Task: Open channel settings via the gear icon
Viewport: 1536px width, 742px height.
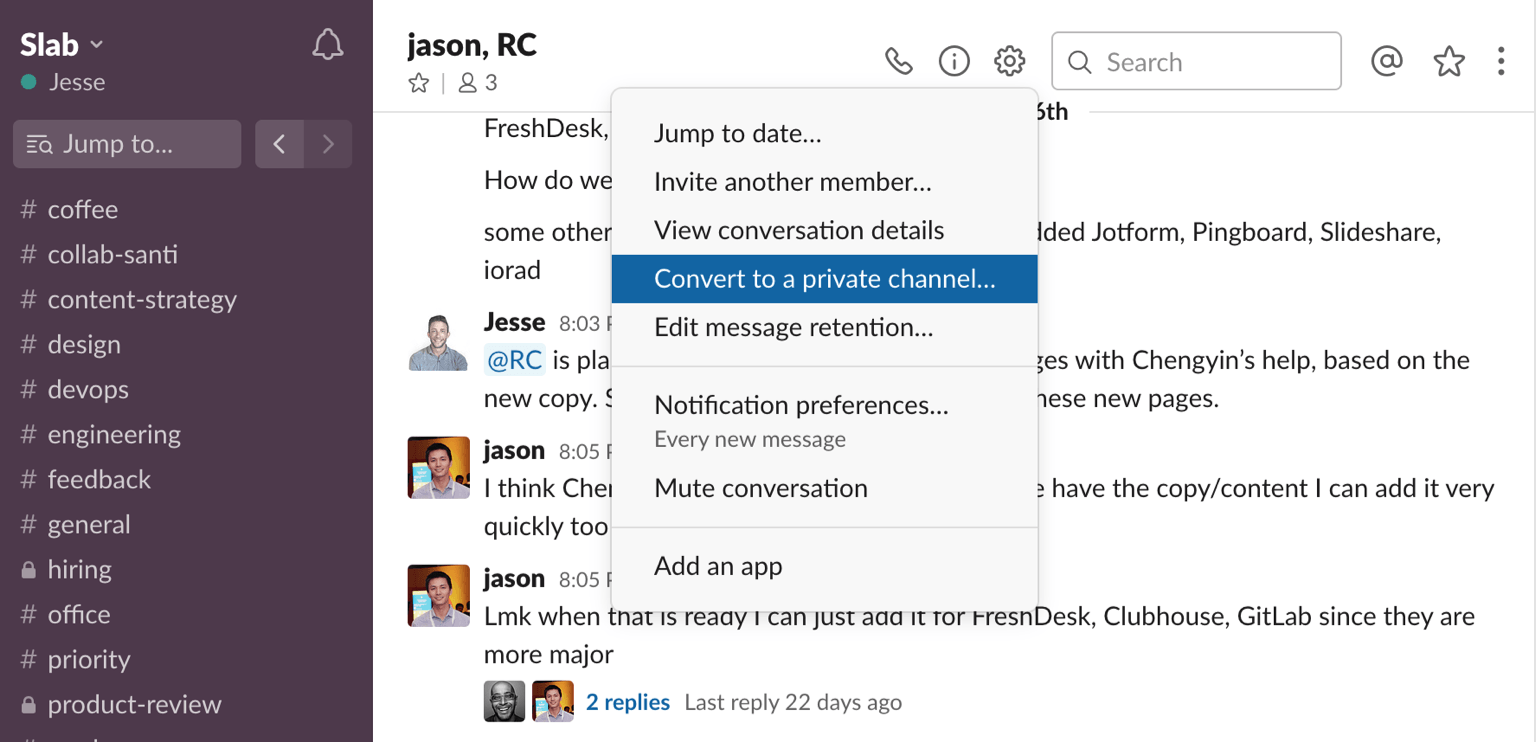Action: (x=1009, y=60)
